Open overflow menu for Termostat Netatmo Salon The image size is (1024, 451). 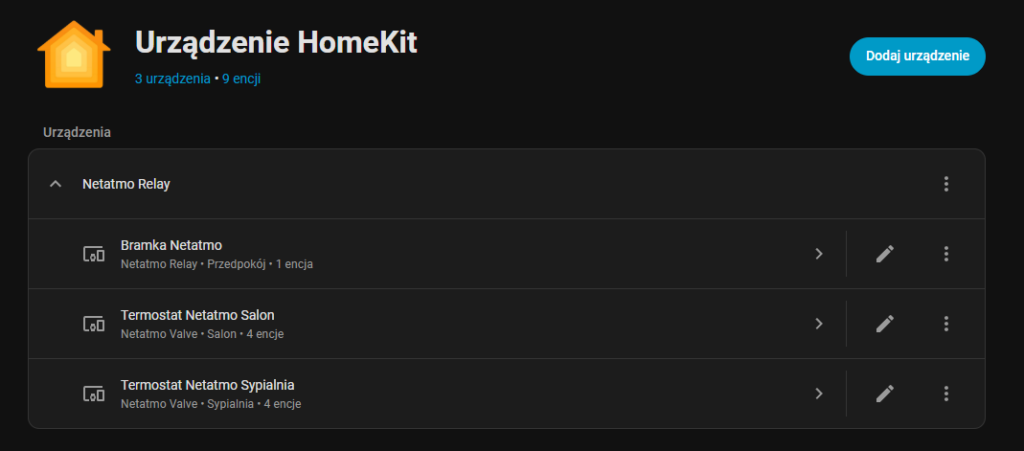[946, 324]
